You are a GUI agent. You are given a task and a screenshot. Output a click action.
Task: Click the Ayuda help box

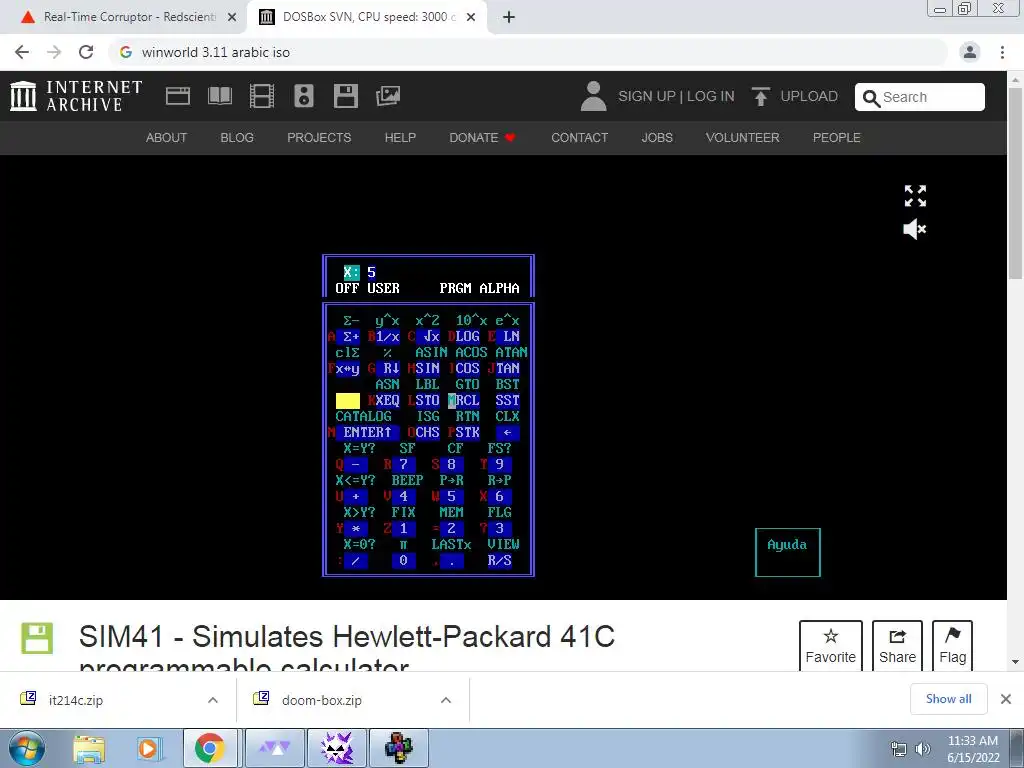click(x=787, y=552)
